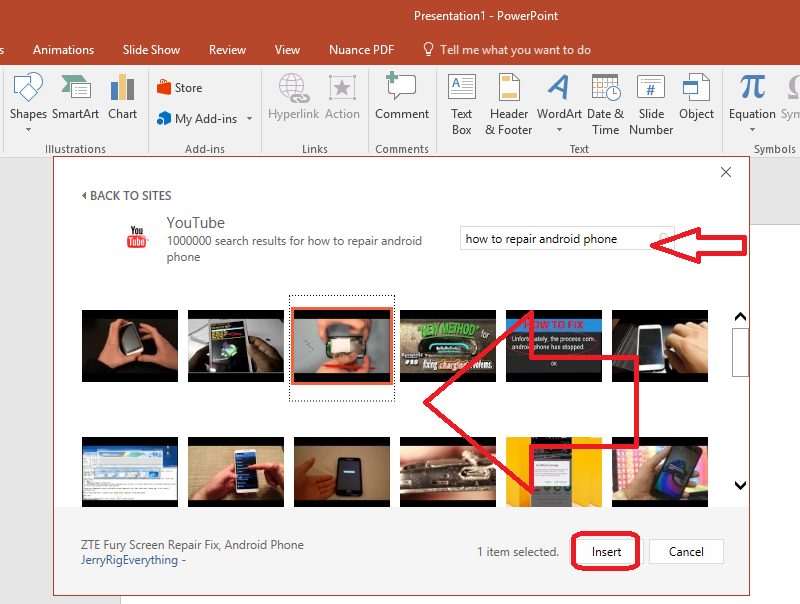800x604 pixels.
Task: Insert the selected video
Action: pos(606,551)
